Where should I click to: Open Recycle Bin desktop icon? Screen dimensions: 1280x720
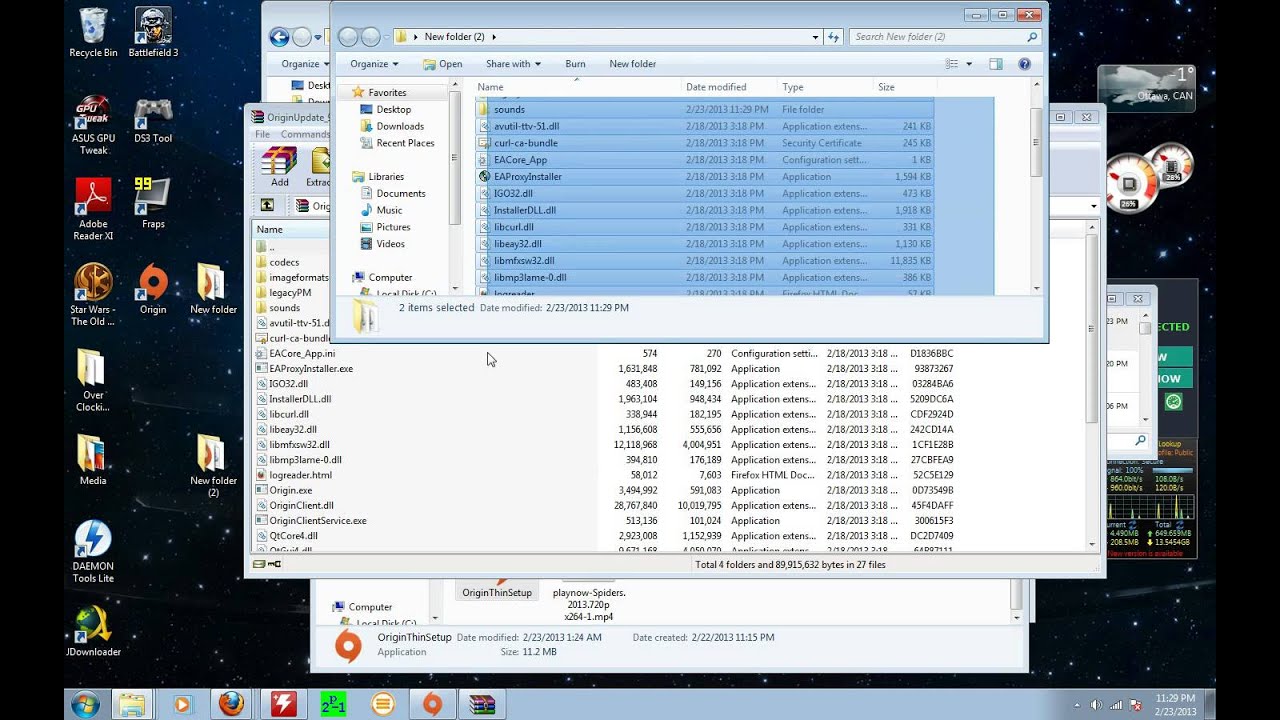tap(93, 33)
